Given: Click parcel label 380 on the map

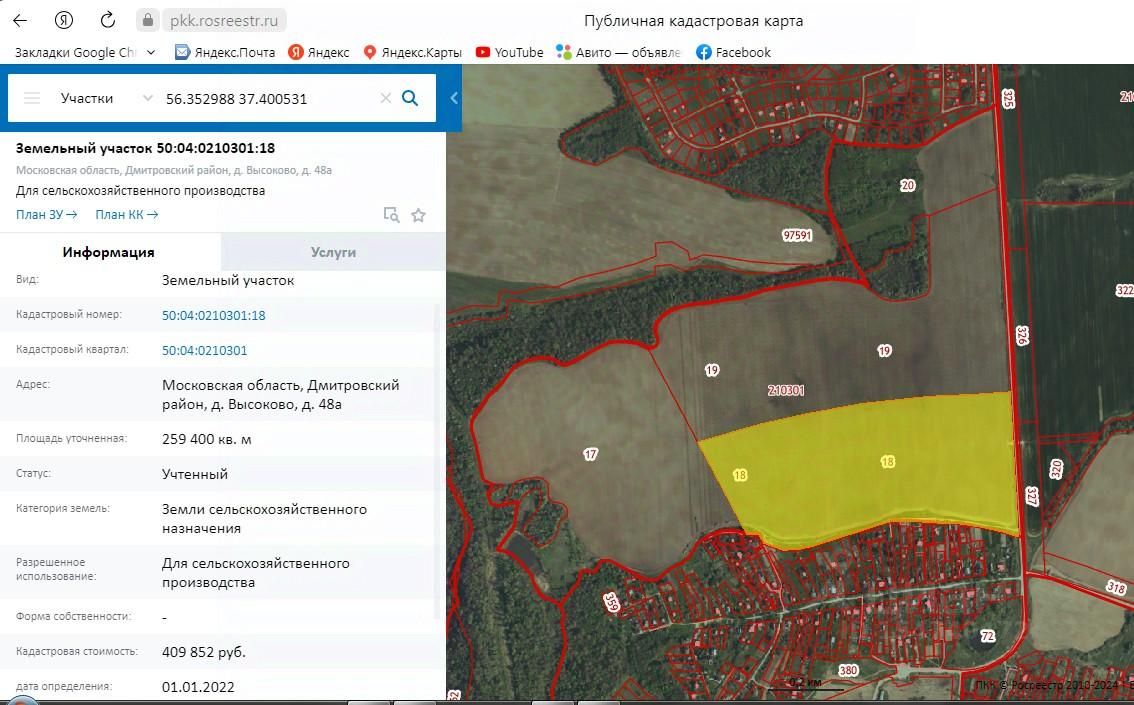Looking at the screenshot, I should click(848, 670).
